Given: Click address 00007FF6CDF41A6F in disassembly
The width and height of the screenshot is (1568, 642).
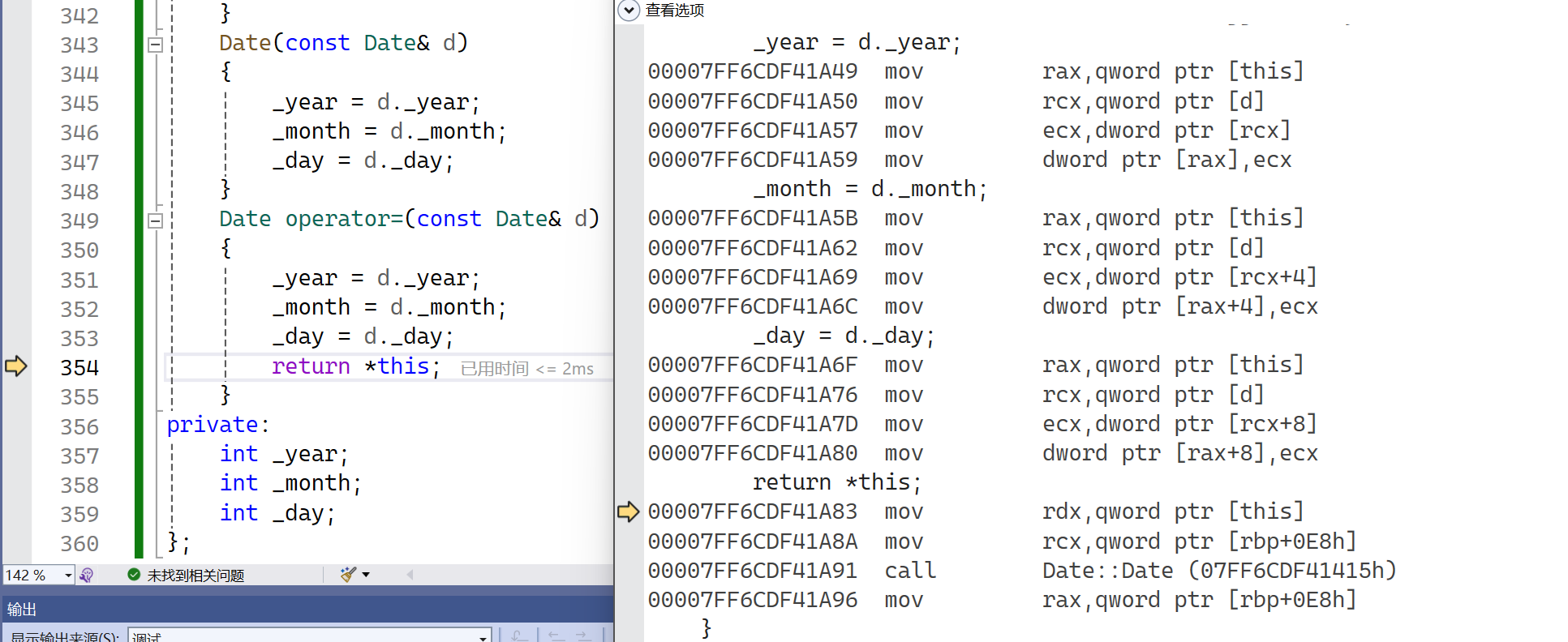Looking at the screenshot, I should click(753, 365).
